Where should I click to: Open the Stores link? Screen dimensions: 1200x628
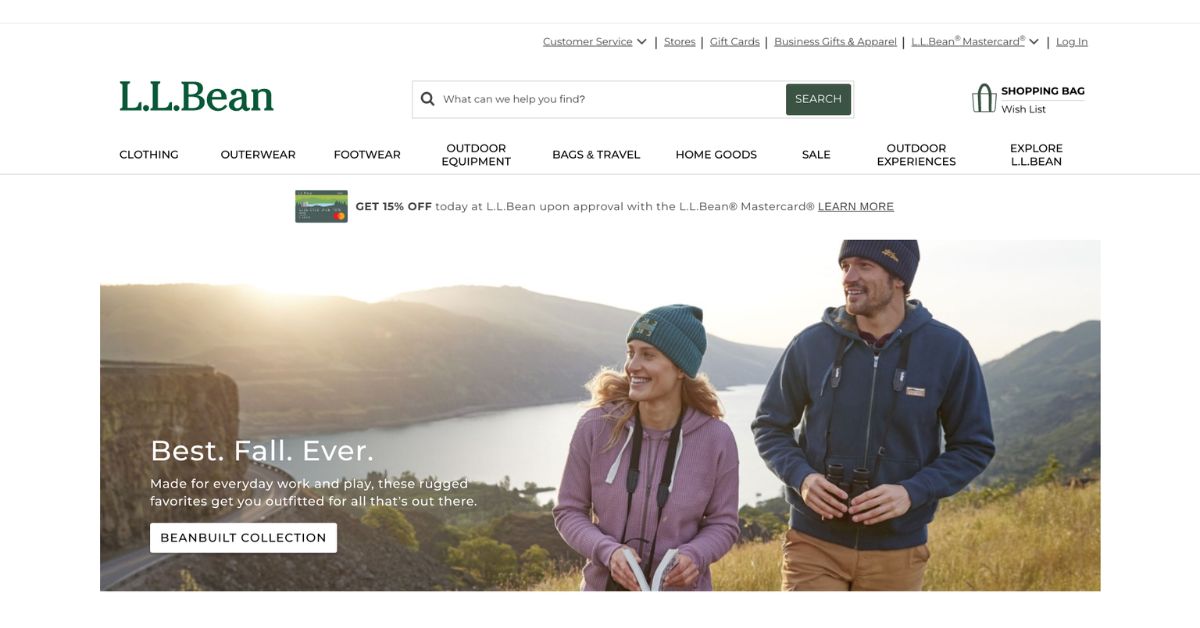pyautogui.click(x=680, y=42)
